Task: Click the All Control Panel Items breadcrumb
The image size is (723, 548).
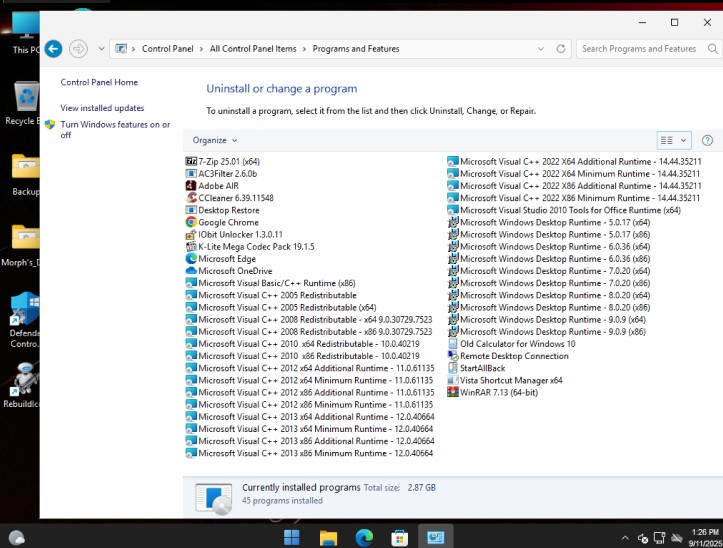Action: click(253, 48)
